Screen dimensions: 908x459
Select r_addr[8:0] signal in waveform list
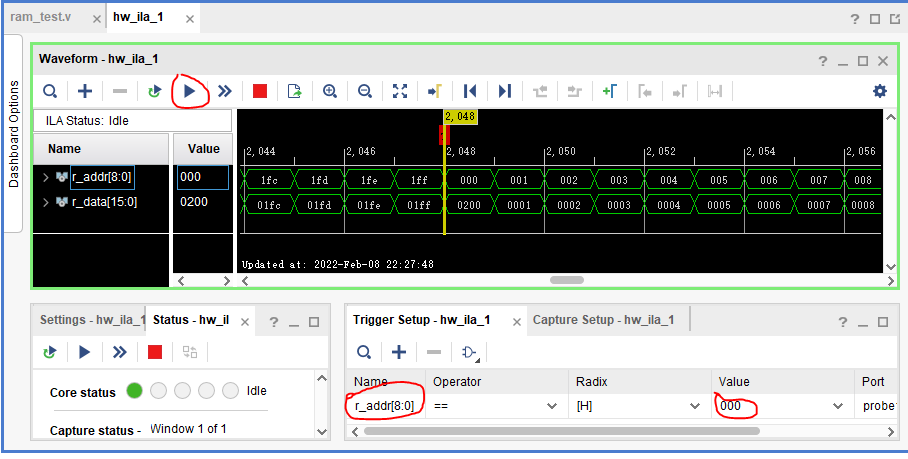point(102,177)
